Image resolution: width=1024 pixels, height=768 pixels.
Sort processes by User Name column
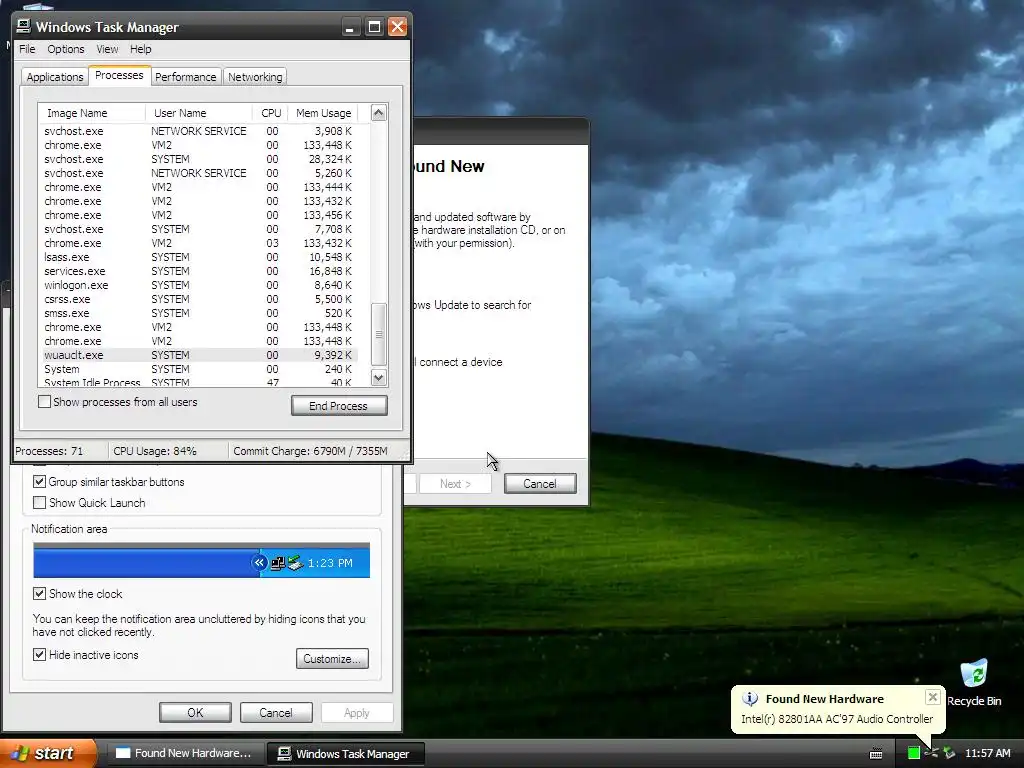199,113
